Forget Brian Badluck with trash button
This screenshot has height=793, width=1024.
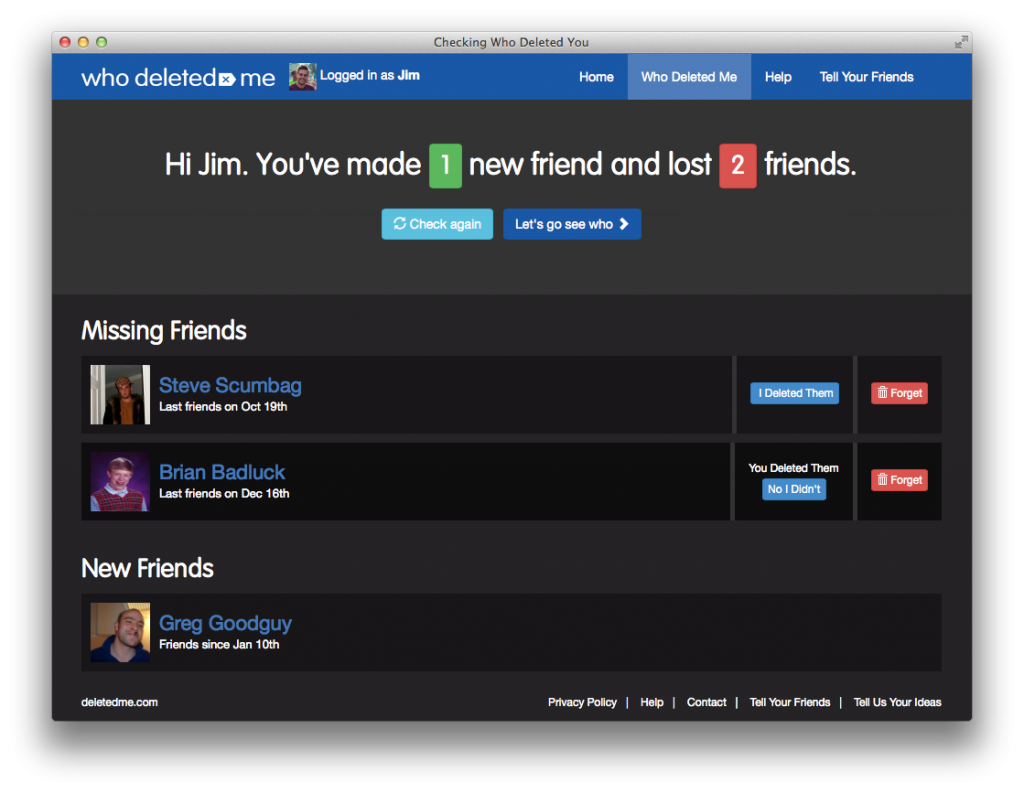[899, 480]
